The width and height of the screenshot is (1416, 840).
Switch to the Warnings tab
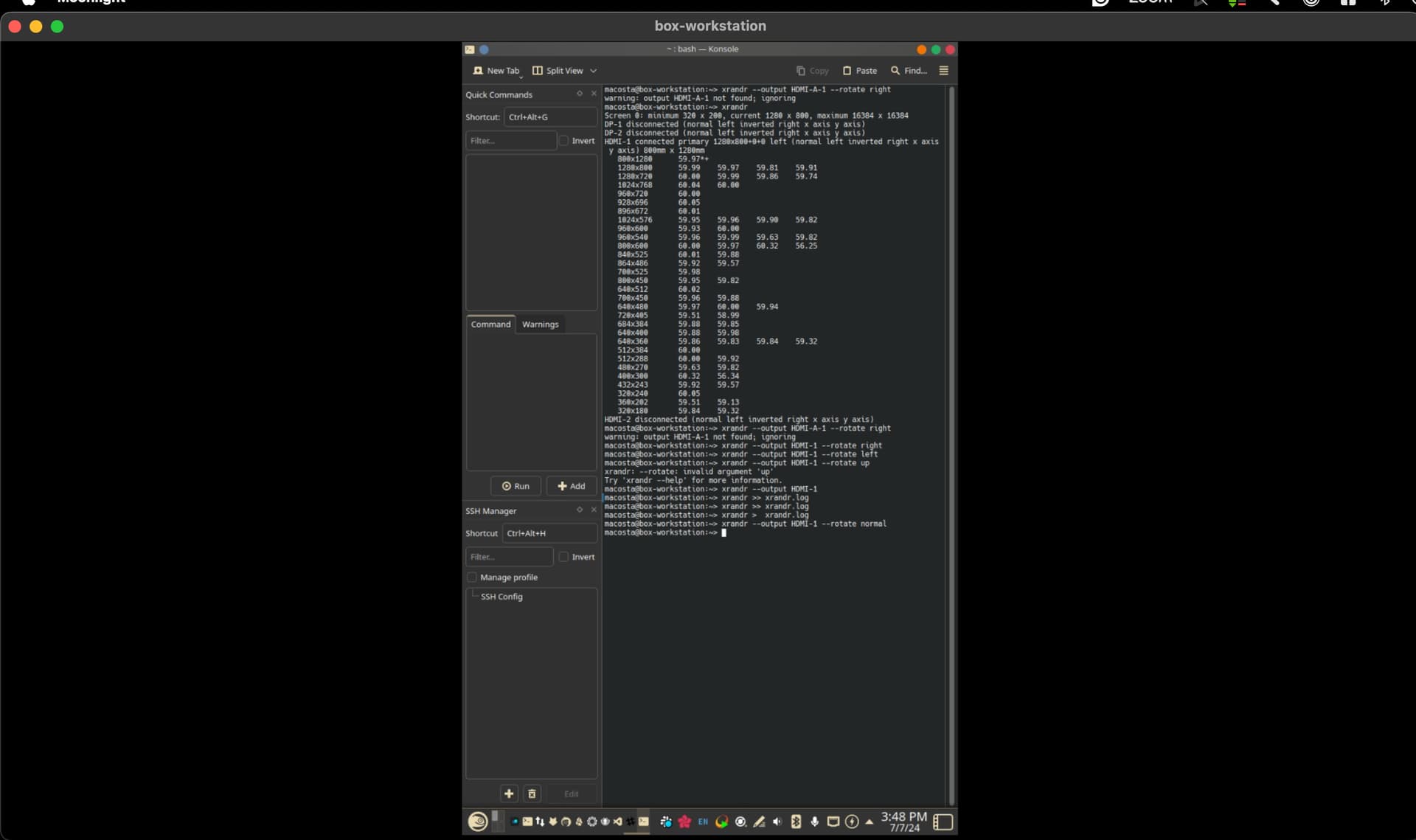point(540,324)
